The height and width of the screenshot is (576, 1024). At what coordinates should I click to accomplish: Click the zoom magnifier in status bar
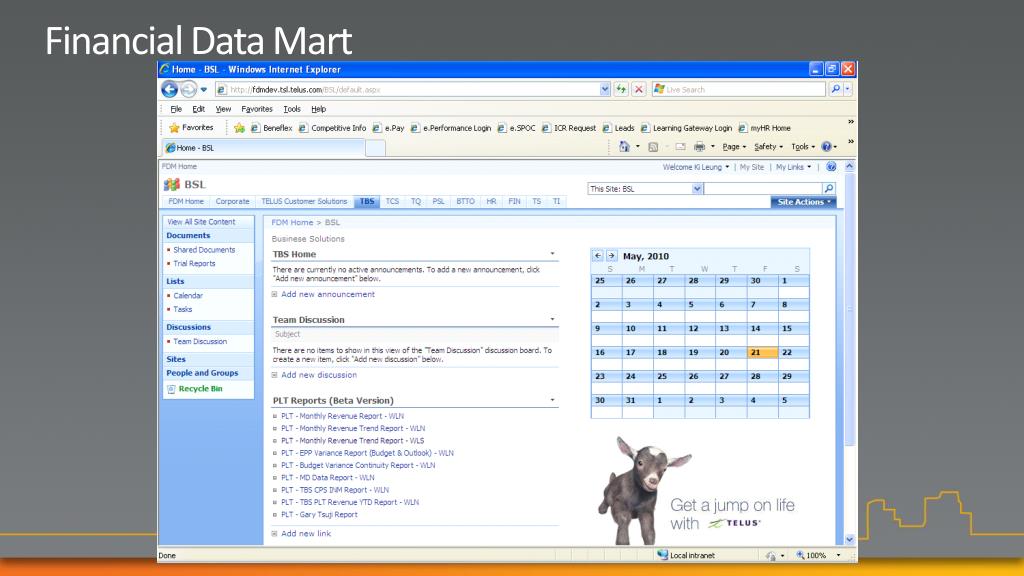pos(800,555)
